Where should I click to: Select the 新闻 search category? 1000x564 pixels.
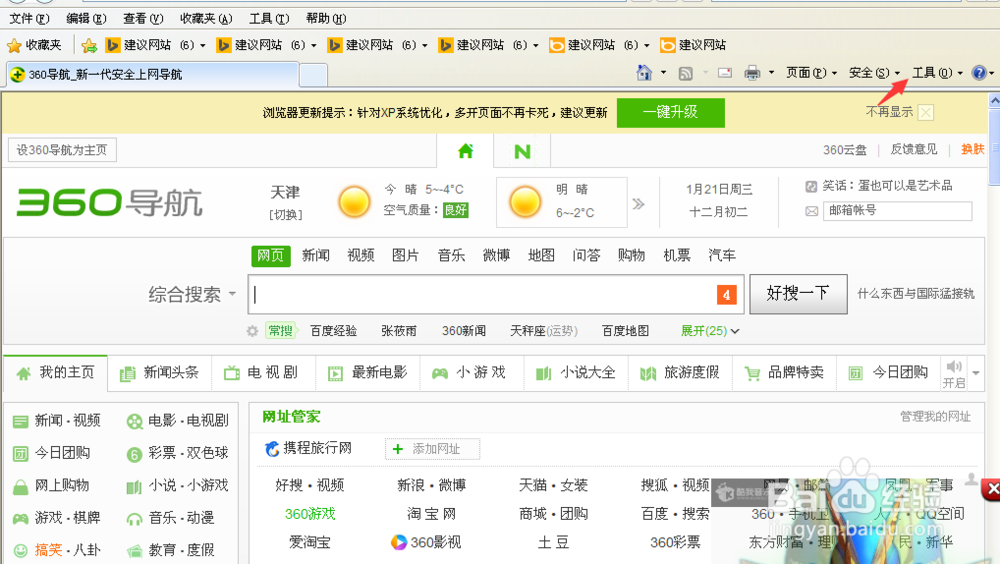(316, 256)
